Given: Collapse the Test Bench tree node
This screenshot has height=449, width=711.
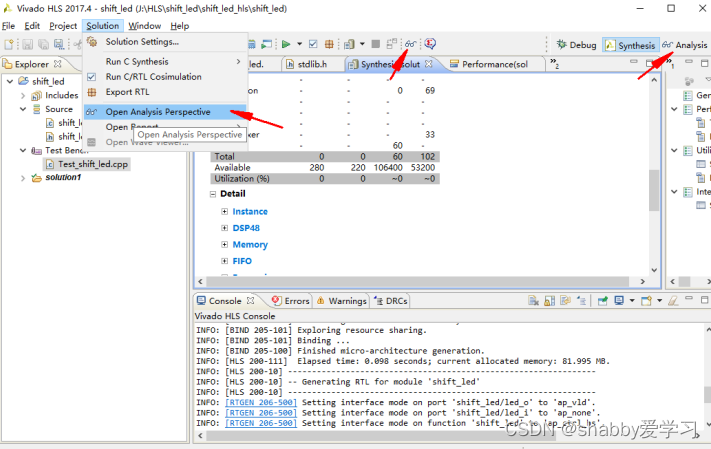Looking at the screenshot, I should [23, 150].
